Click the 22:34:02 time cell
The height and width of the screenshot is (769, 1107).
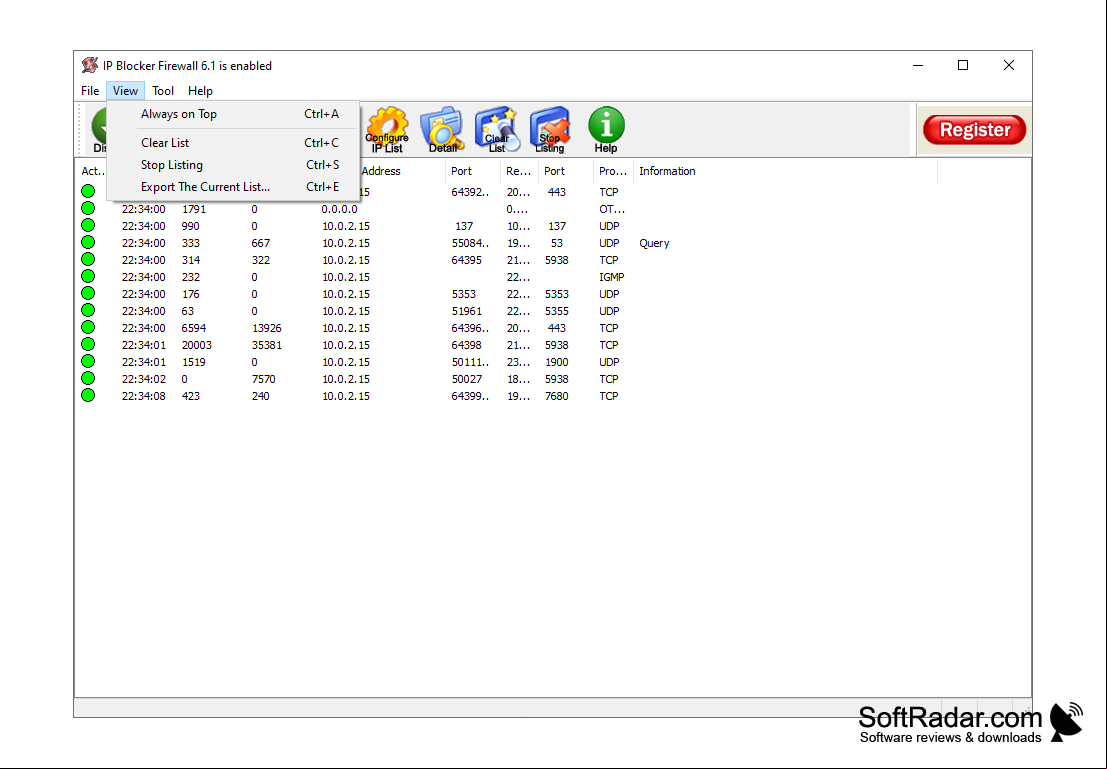pos(143,379)
